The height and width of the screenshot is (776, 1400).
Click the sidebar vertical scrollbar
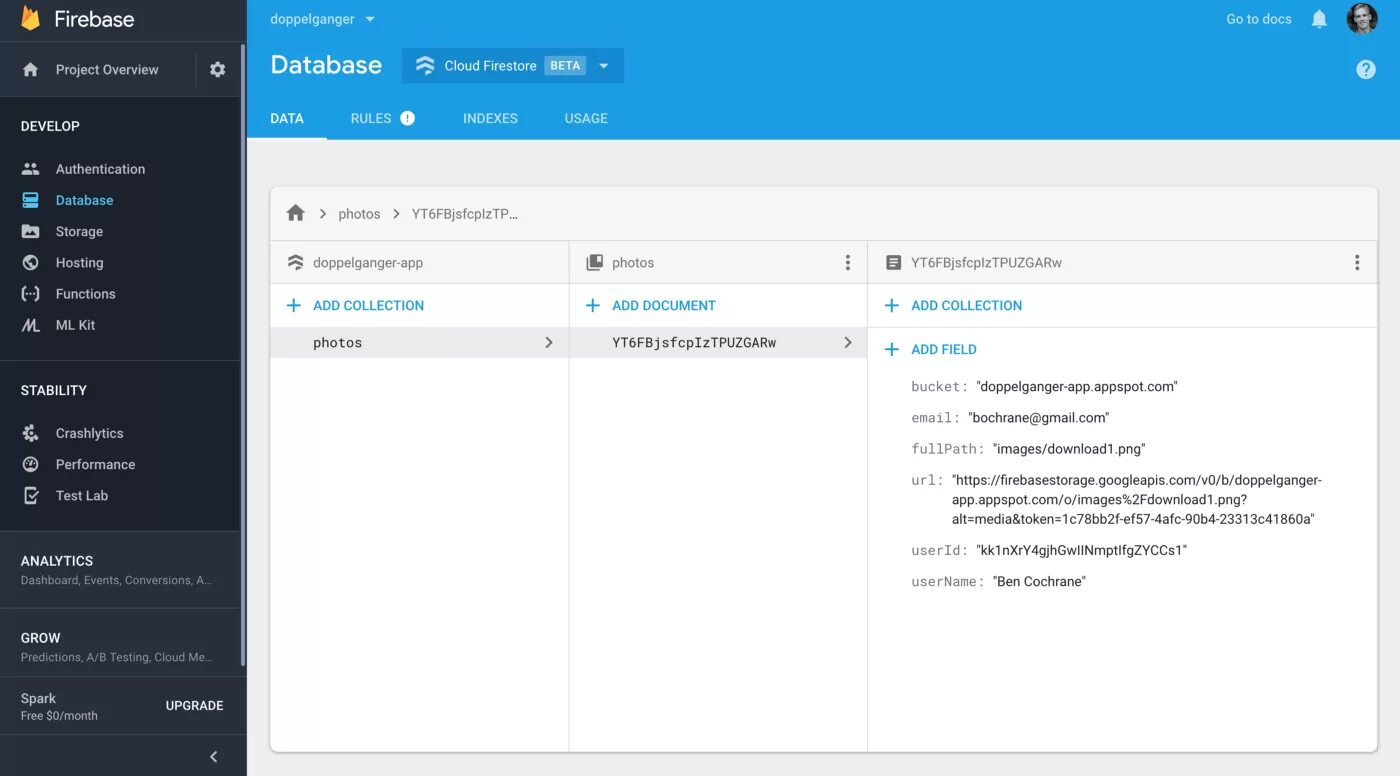point(243,356)
